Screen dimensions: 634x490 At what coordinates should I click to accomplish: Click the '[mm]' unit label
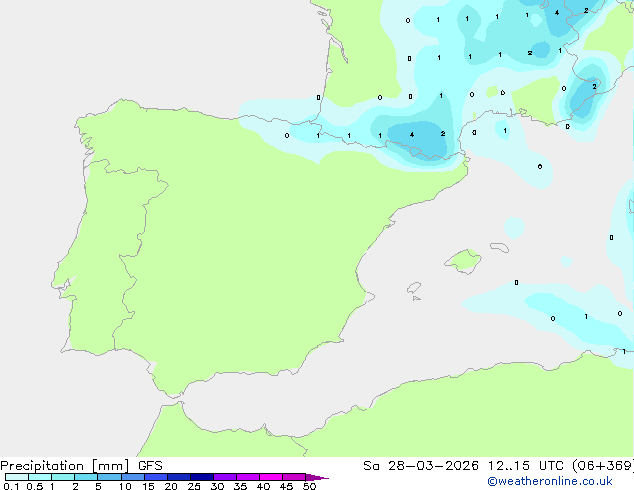coord(110,466)
